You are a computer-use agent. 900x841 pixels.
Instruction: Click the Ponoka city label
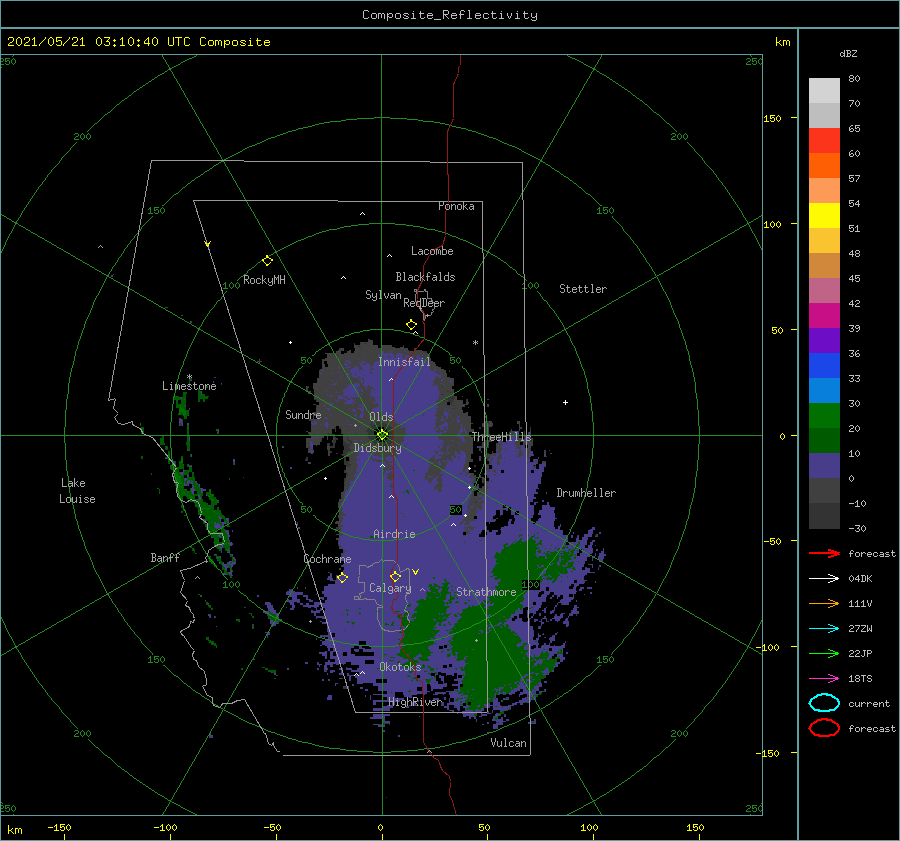pyautogui.click(x=456, y=206)
